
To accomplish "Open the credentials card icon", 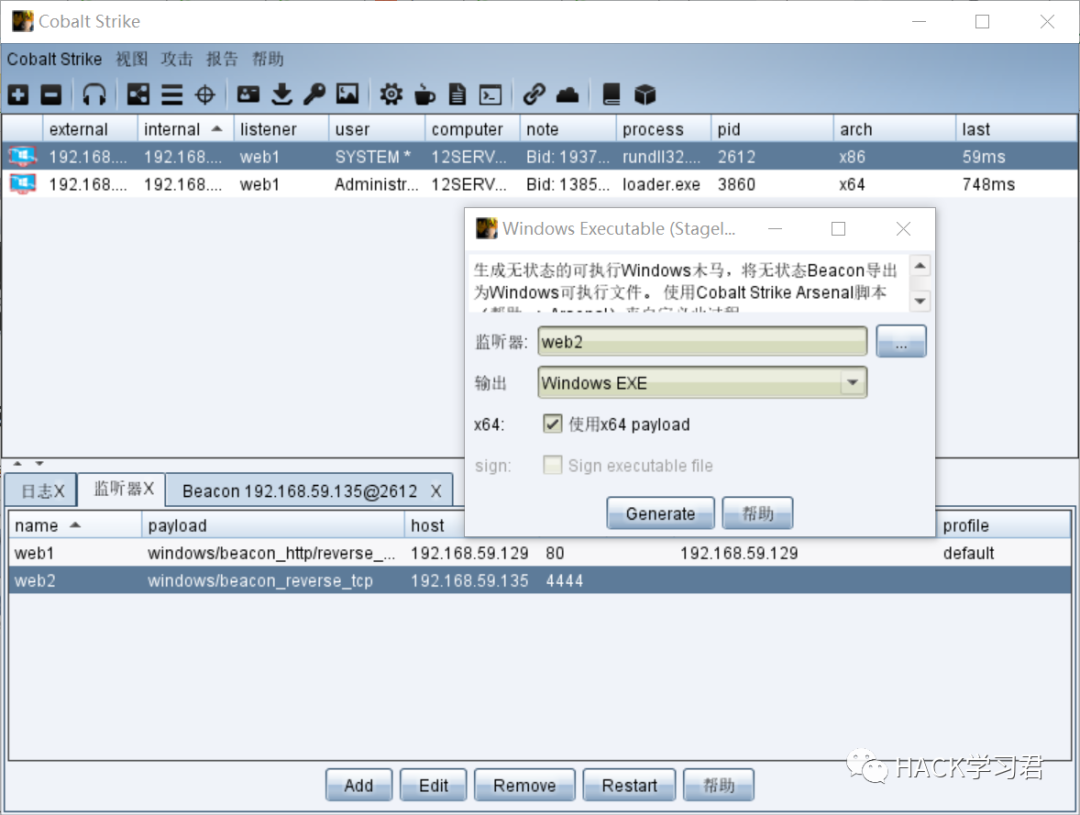I will 248,94.
